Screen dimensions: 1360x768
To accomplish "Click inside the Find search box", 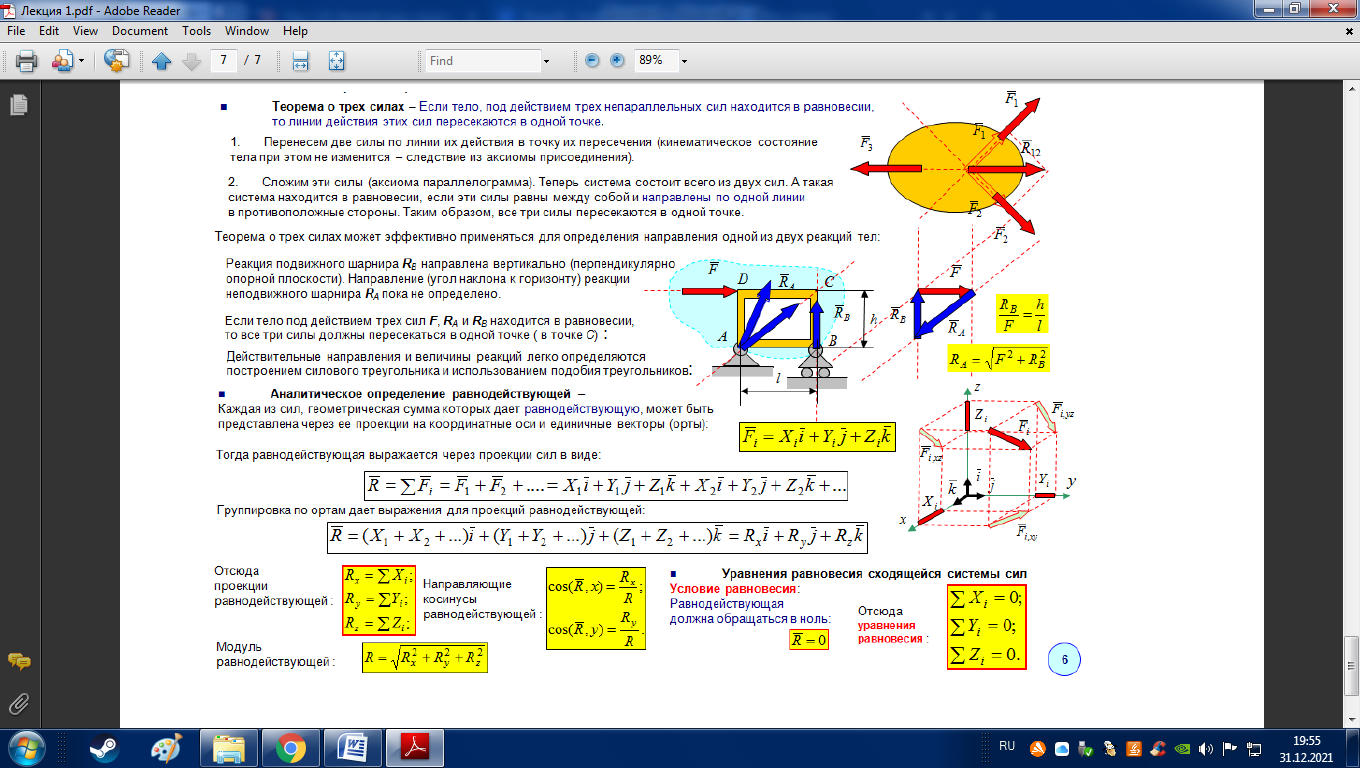I will [481, 61].
